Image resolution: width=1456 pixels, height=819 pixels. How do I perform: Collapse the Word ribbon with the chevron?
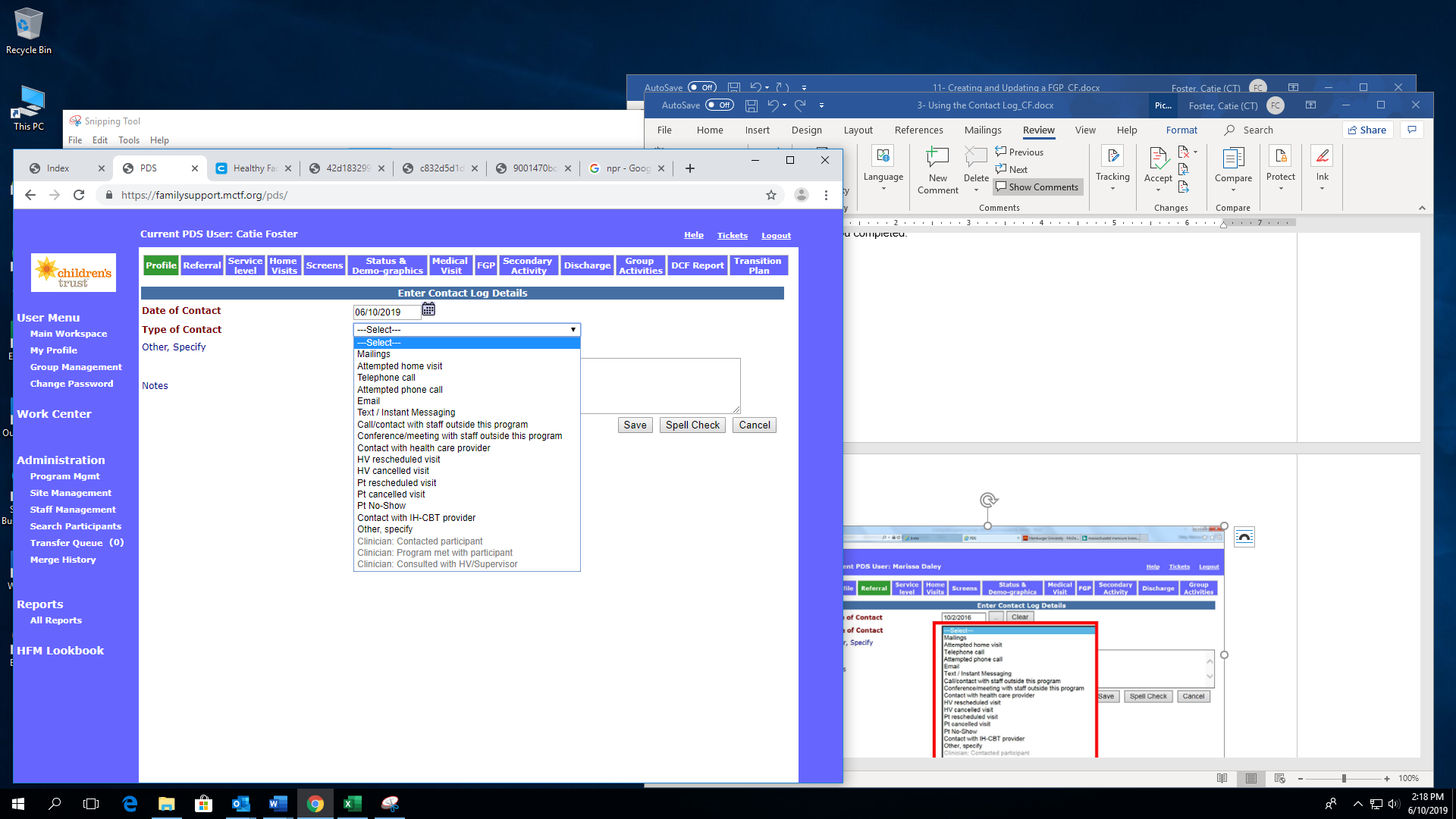click(x=1422, y=208)
